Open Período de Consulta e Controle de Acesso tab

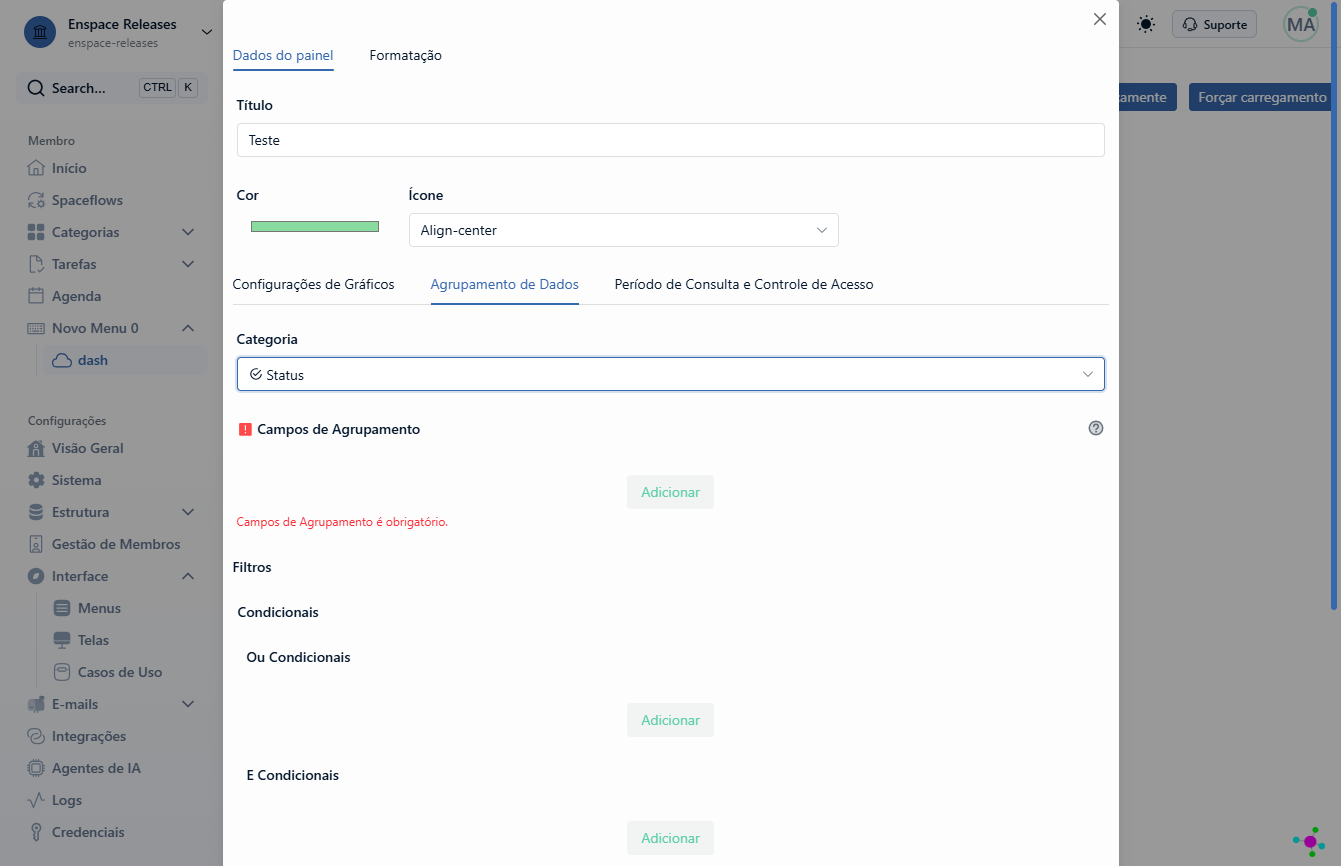(x=744, y=285)
